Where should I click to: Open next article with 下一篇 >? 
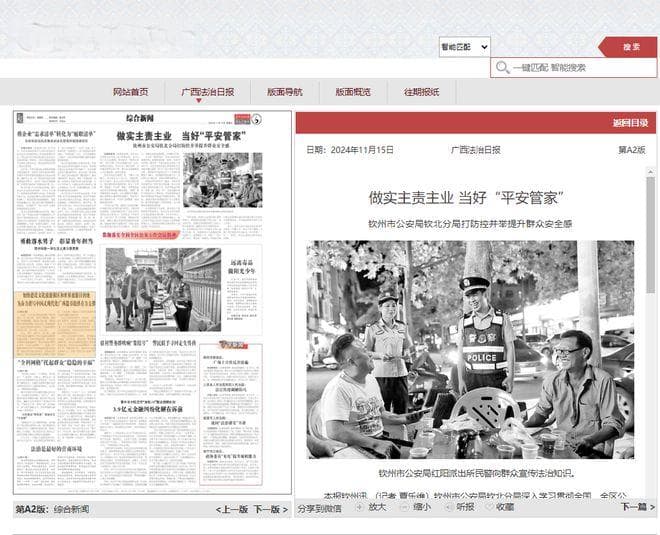click(638, 507)
